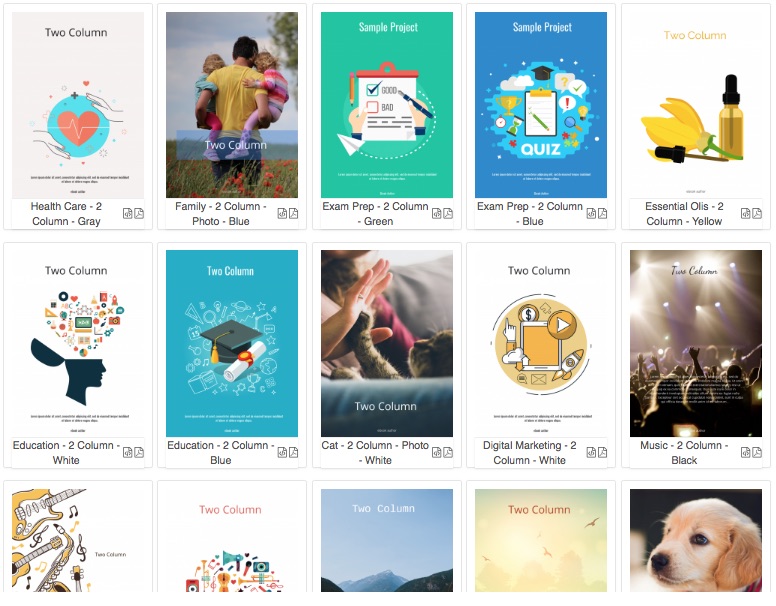
Task: Click code file icon for Education Blue template
Action: click(x=282, y=453)
